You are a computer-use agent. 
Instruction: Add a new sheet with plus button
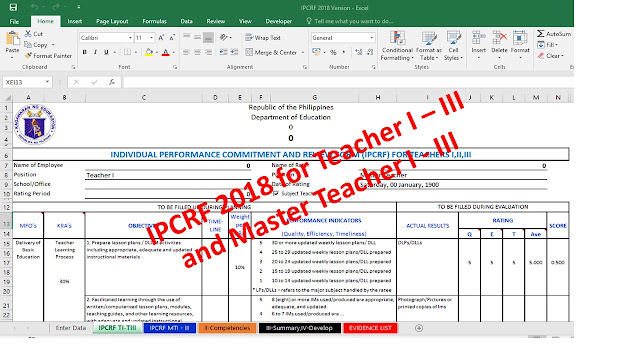419,328
